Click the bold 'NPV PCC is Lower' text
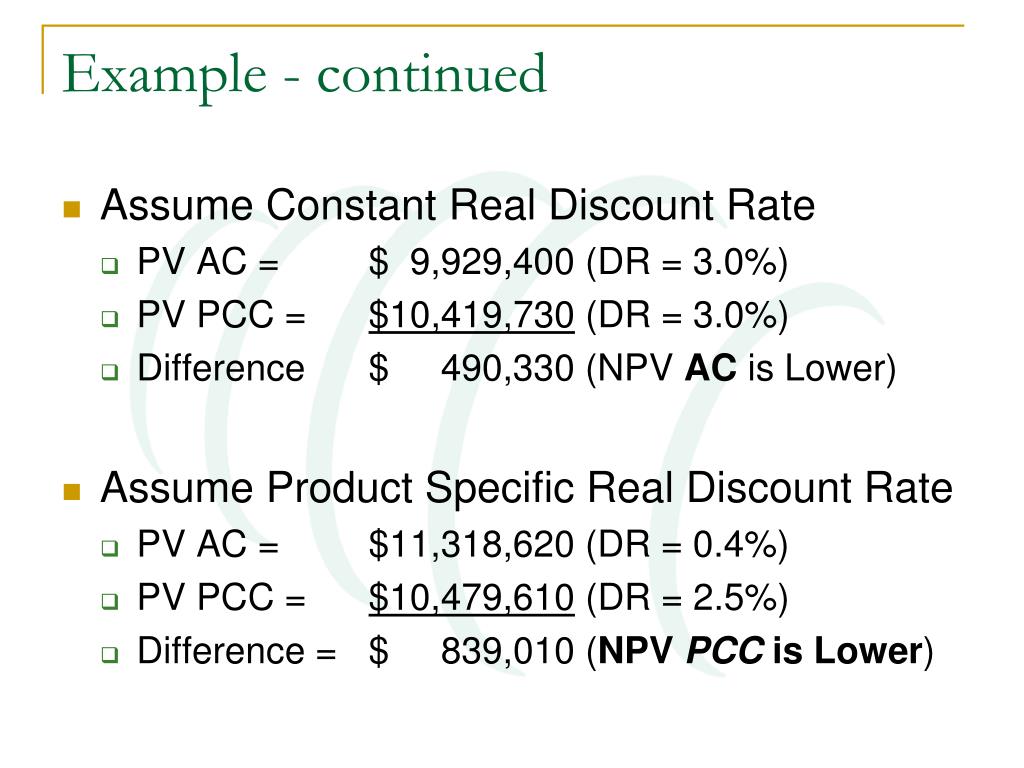 tap(761, 651)
